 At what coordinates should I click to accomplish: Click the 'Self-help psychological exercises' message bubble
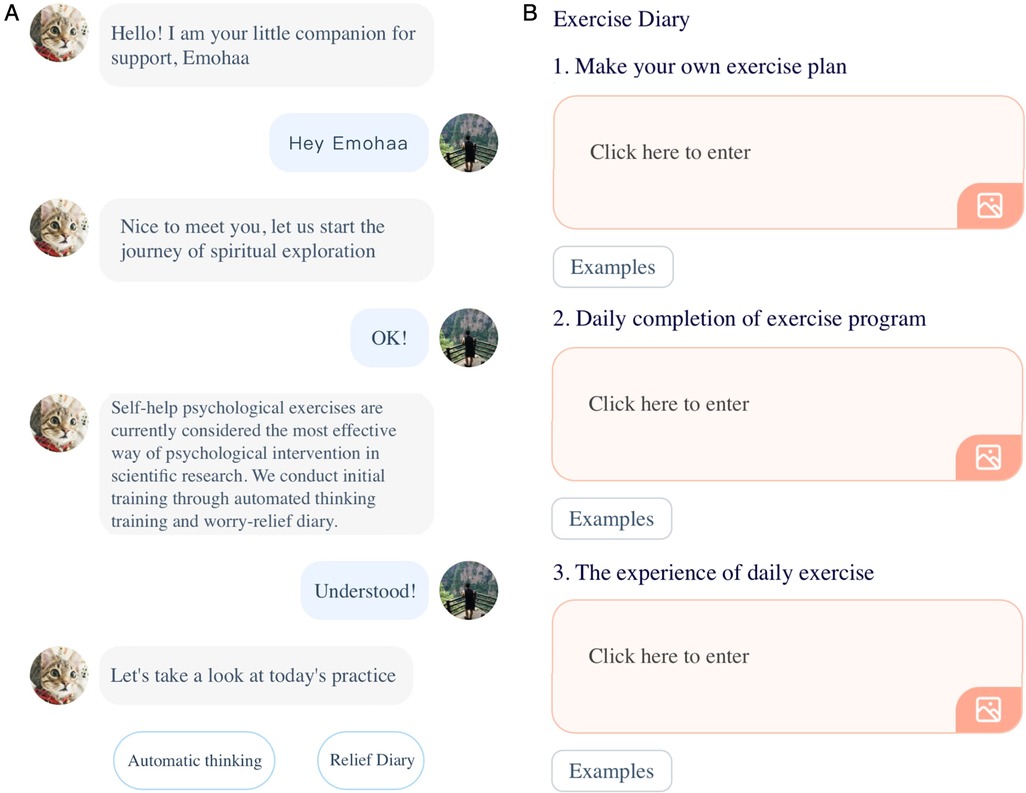coord(266,464)
